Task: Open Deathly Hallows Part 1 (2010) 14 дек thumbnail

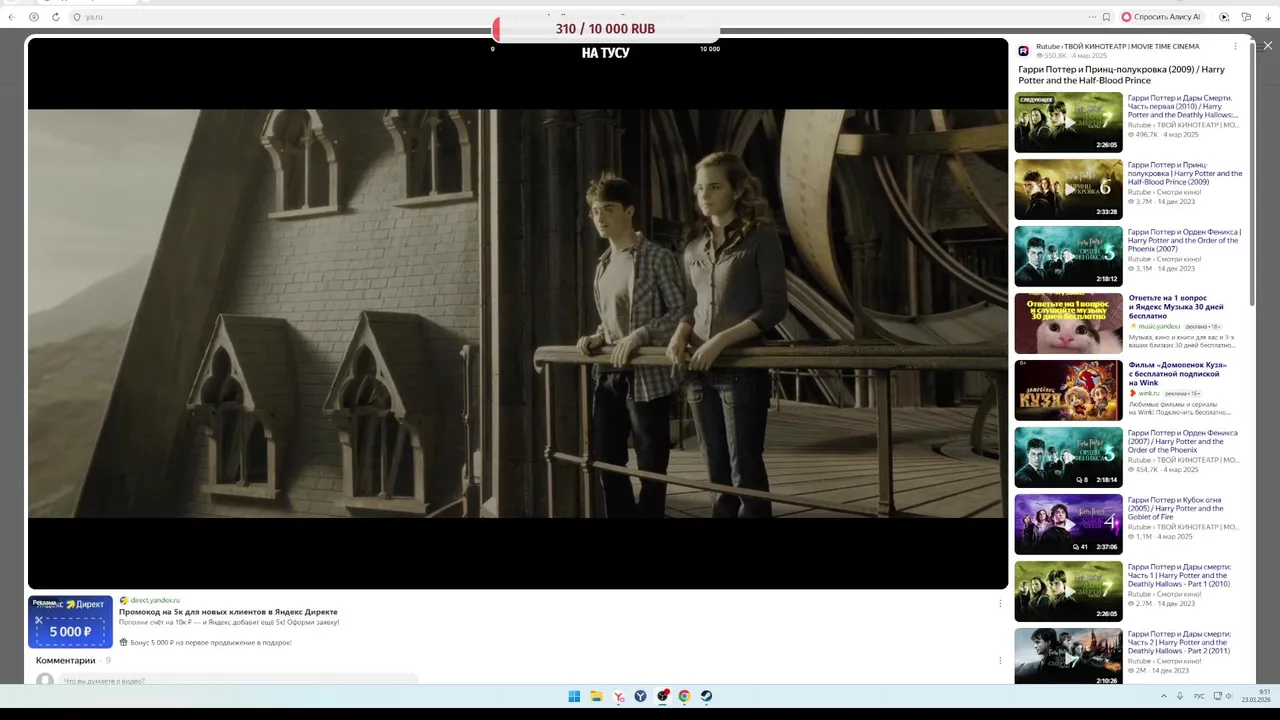Action: [x=1068, y=591]
